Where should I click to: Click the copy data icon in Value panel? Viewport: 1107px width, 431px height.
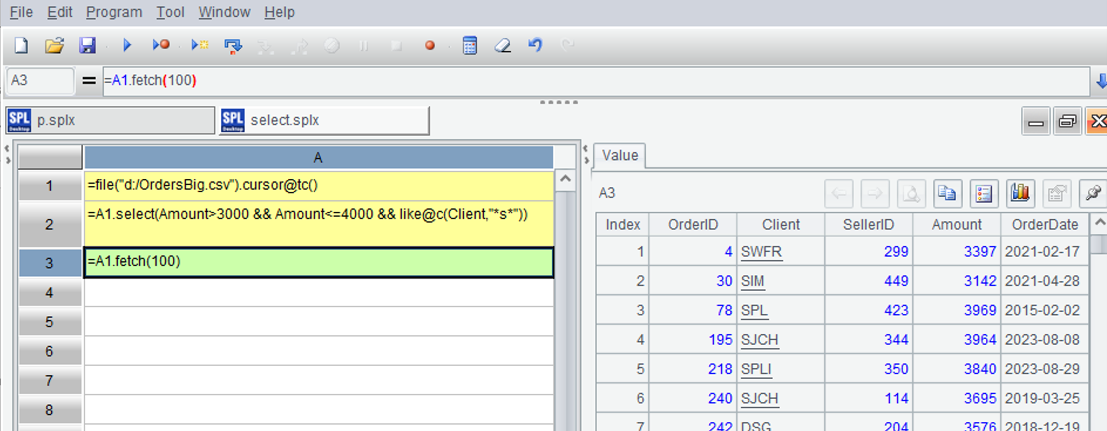tap(945, 193)
